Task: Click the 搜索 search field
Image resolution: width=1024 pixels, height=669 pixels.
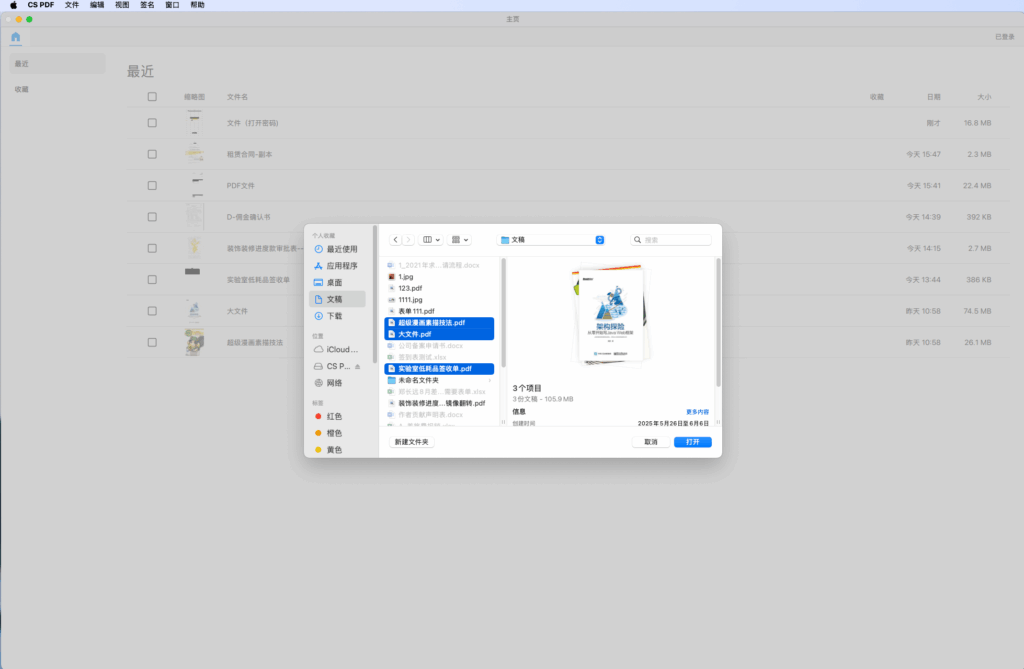Action: coord(671,240)
